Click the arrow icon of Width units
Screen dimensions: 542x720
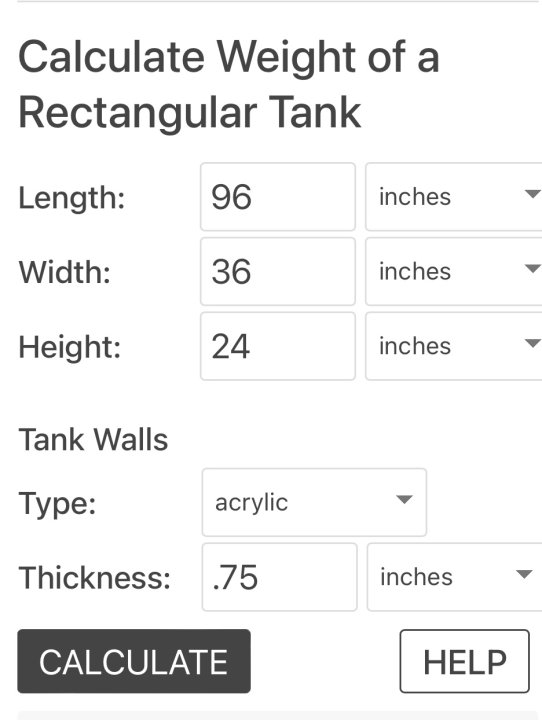(532, 269)
